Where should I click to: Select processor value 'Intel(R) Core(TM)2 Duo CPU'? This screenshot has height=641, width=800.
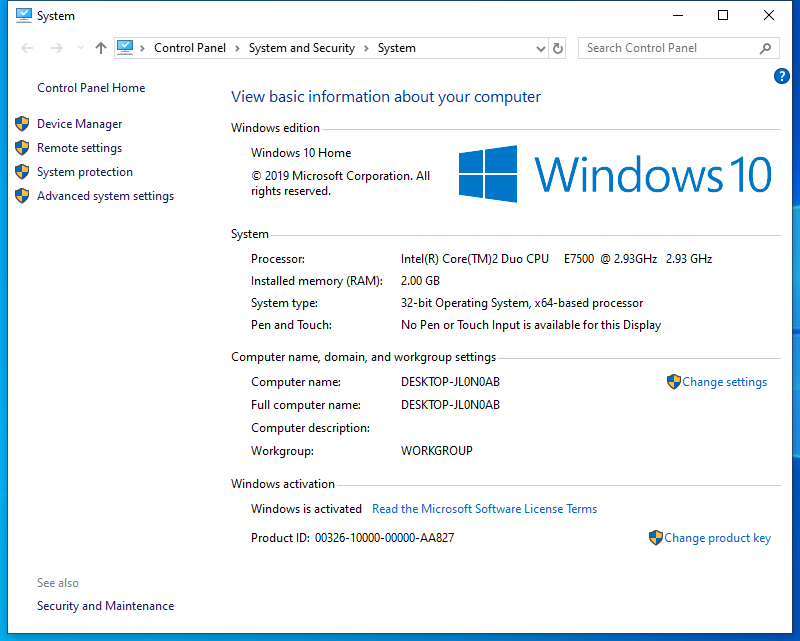click(x=475, y=259)
